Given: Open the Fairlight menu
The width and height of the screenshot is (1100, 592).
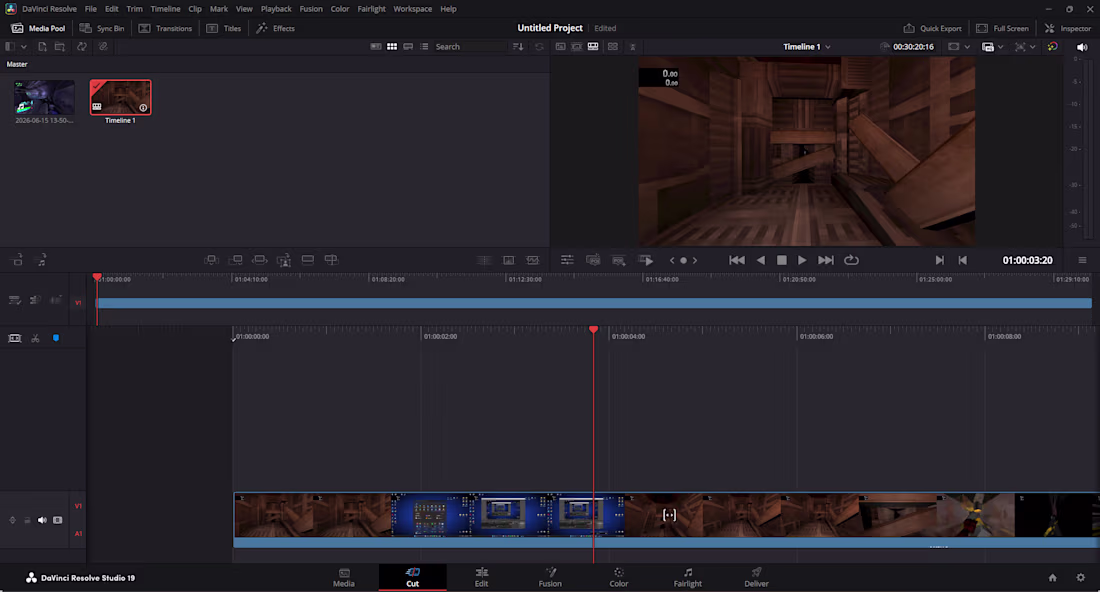Looking at the screenshot, I should pos(371,8).
